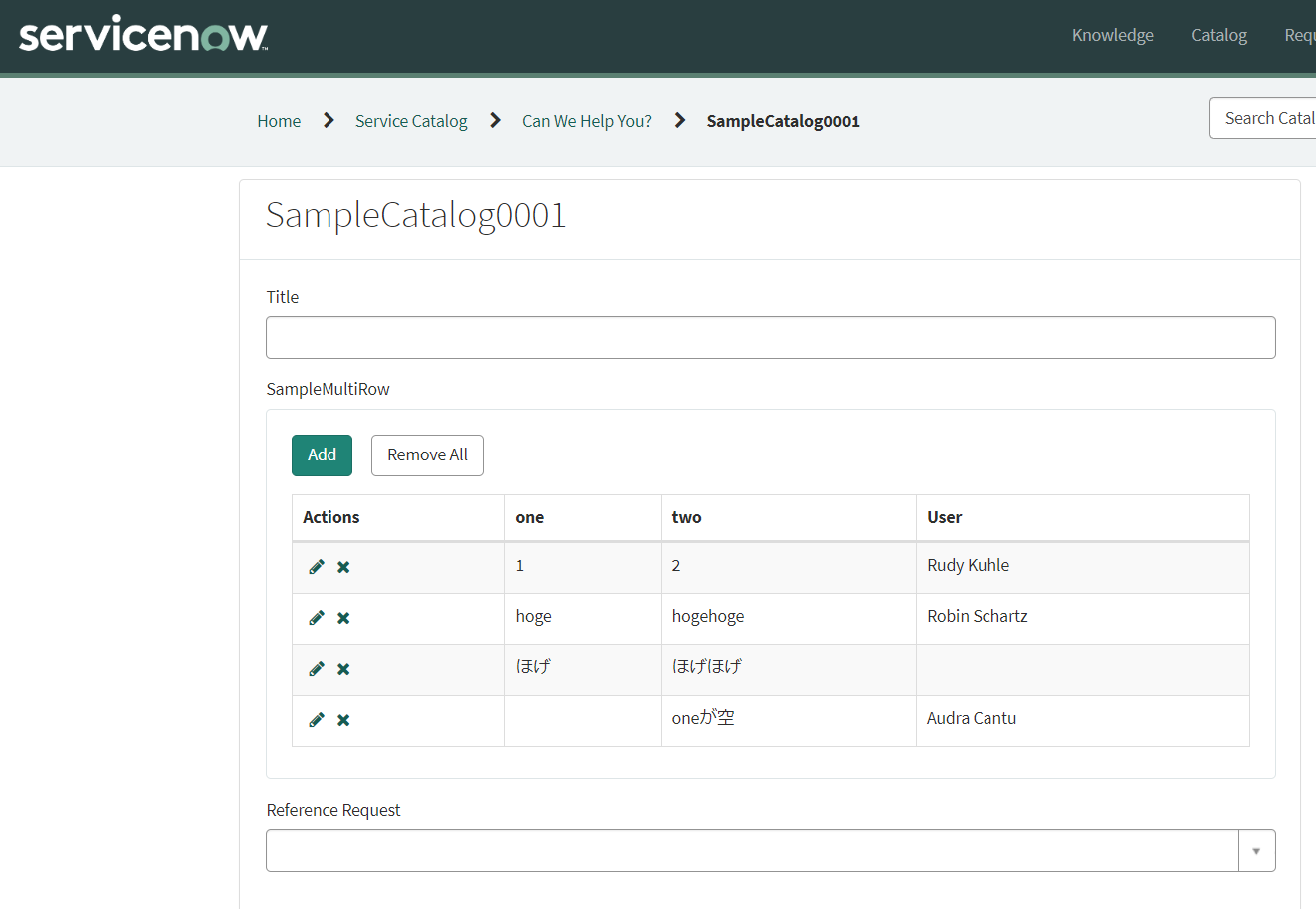Click inside the Title input field

770,337
